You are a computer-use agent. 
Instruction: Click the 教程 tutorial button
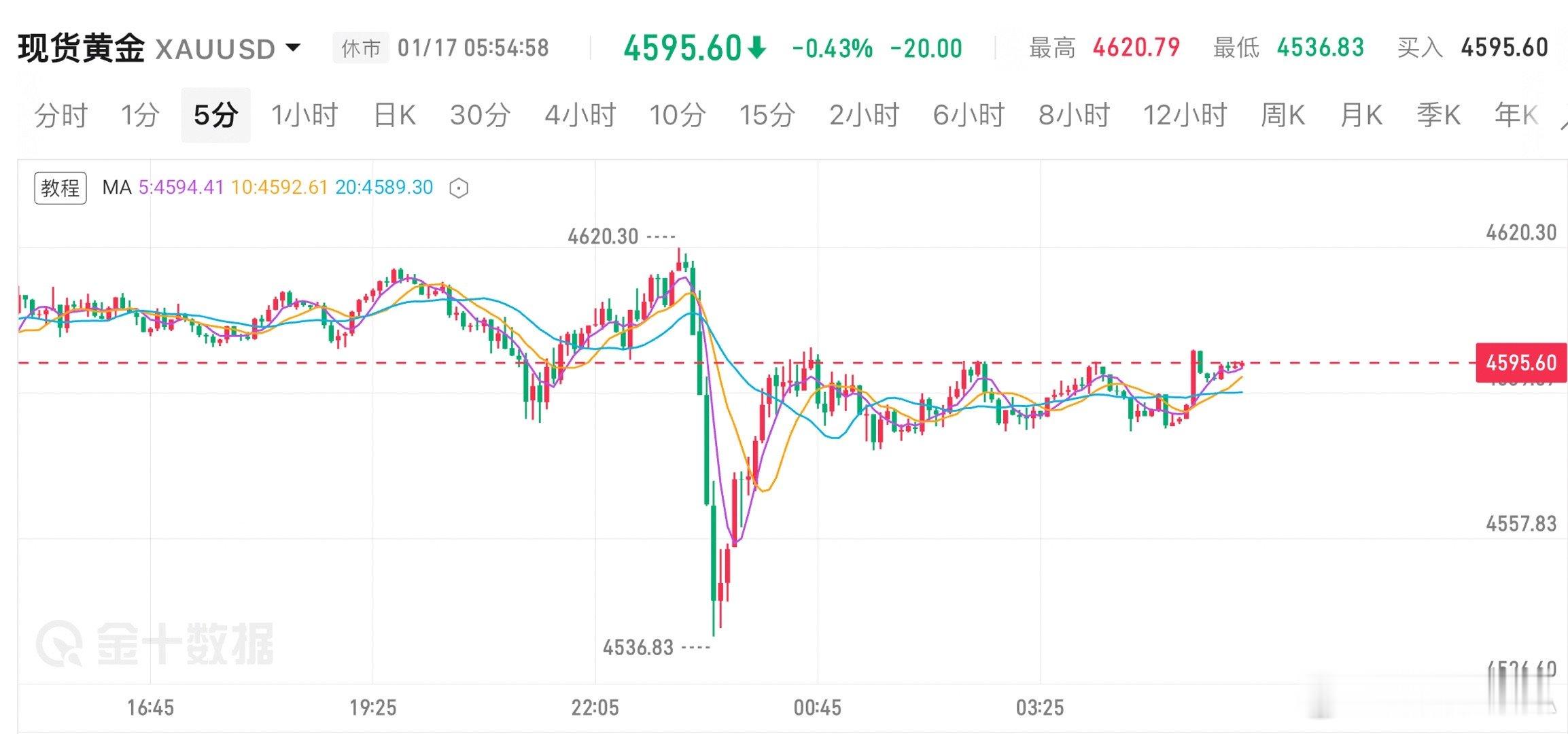60,188
